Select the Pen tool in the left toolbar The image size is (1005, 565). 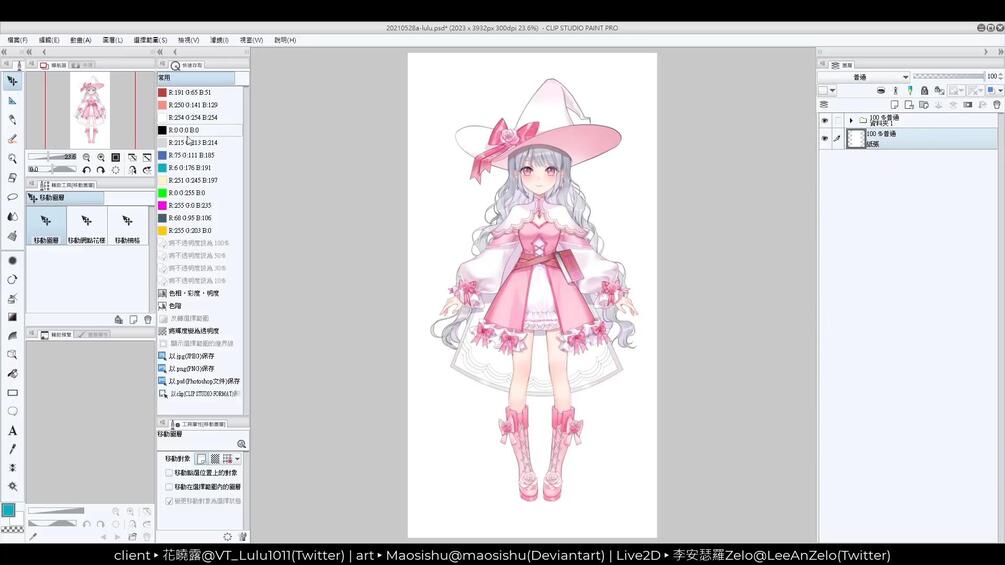pos(12,120)
